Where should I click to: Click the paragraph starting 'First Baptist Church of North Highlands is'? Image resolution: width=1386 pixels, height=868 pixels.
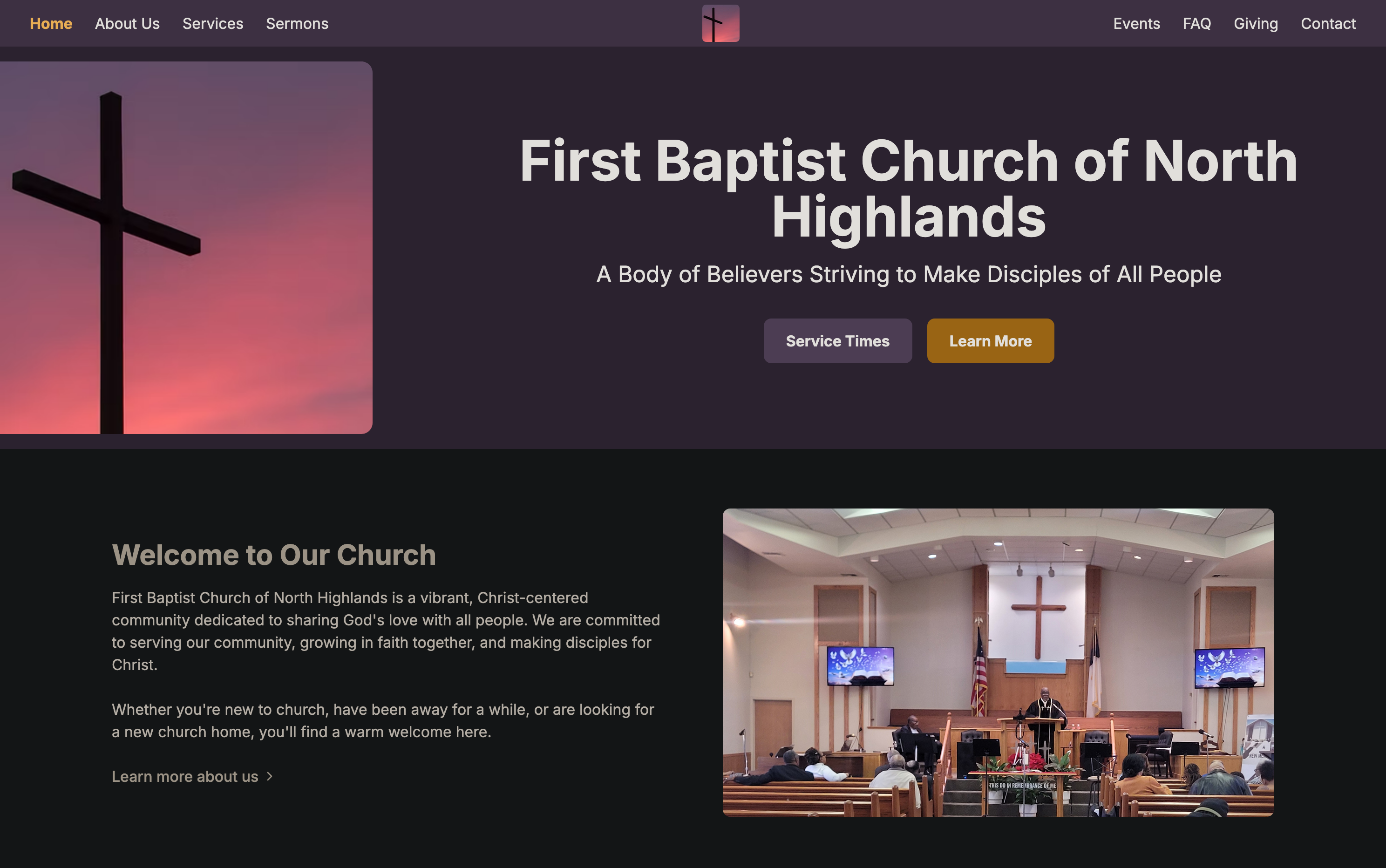(386, 631)
